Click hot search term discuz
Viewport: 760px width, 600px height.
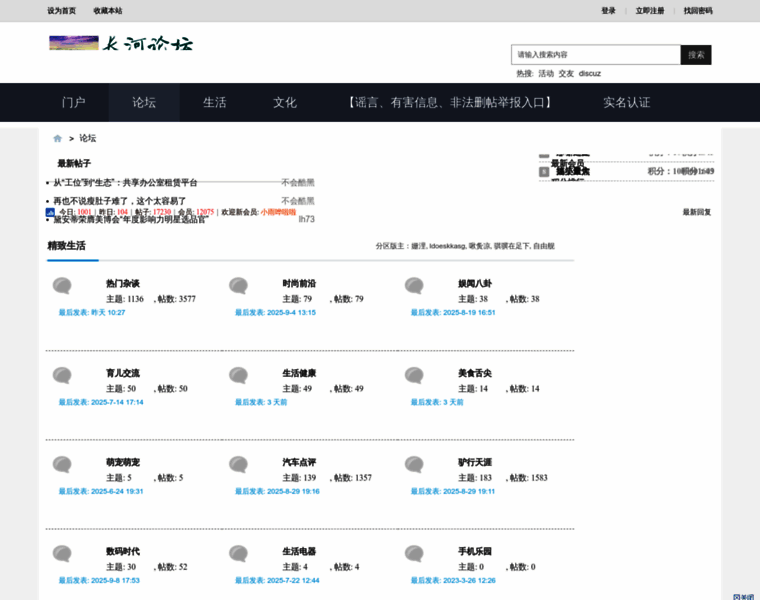(590, 74)
